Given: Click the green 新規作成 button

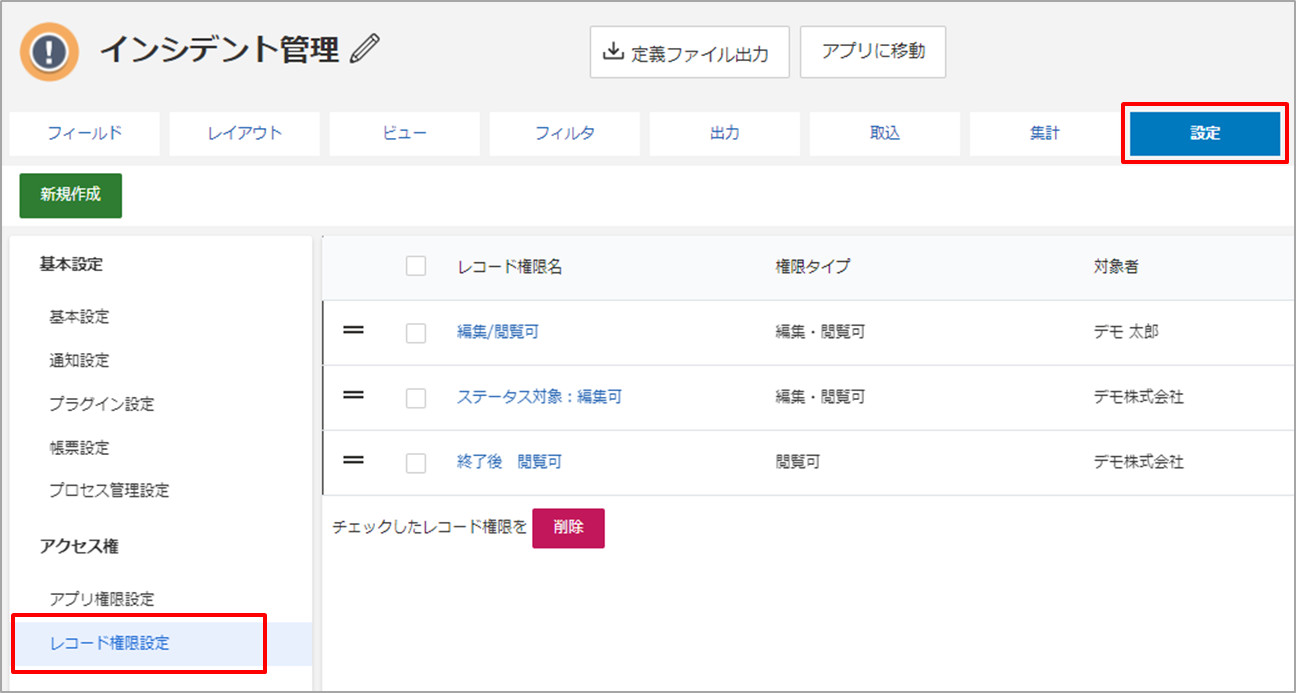Looking at the screenshot, I should 71,195.
